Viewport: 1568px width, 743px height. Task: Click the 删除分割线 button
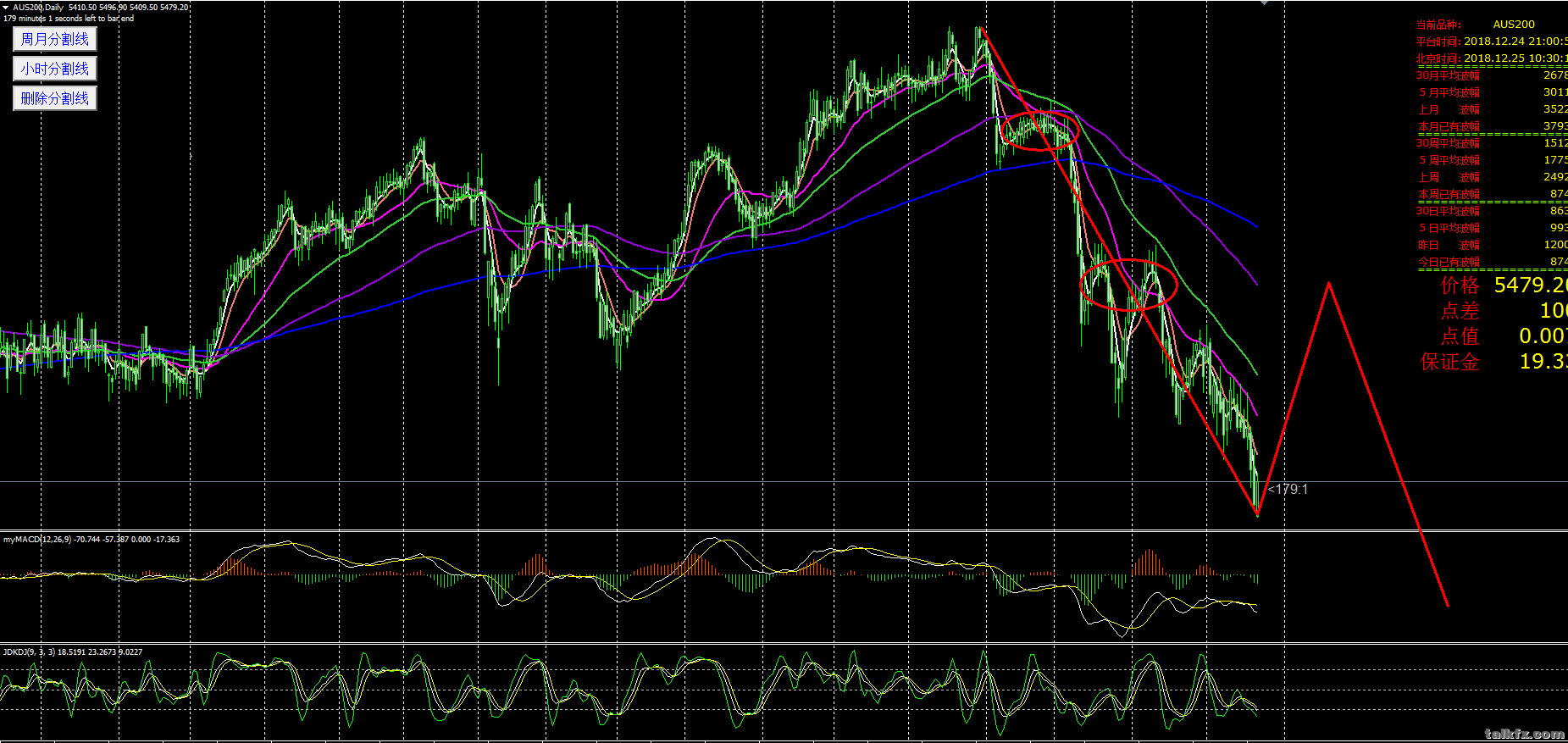click(x=55, y=98)
